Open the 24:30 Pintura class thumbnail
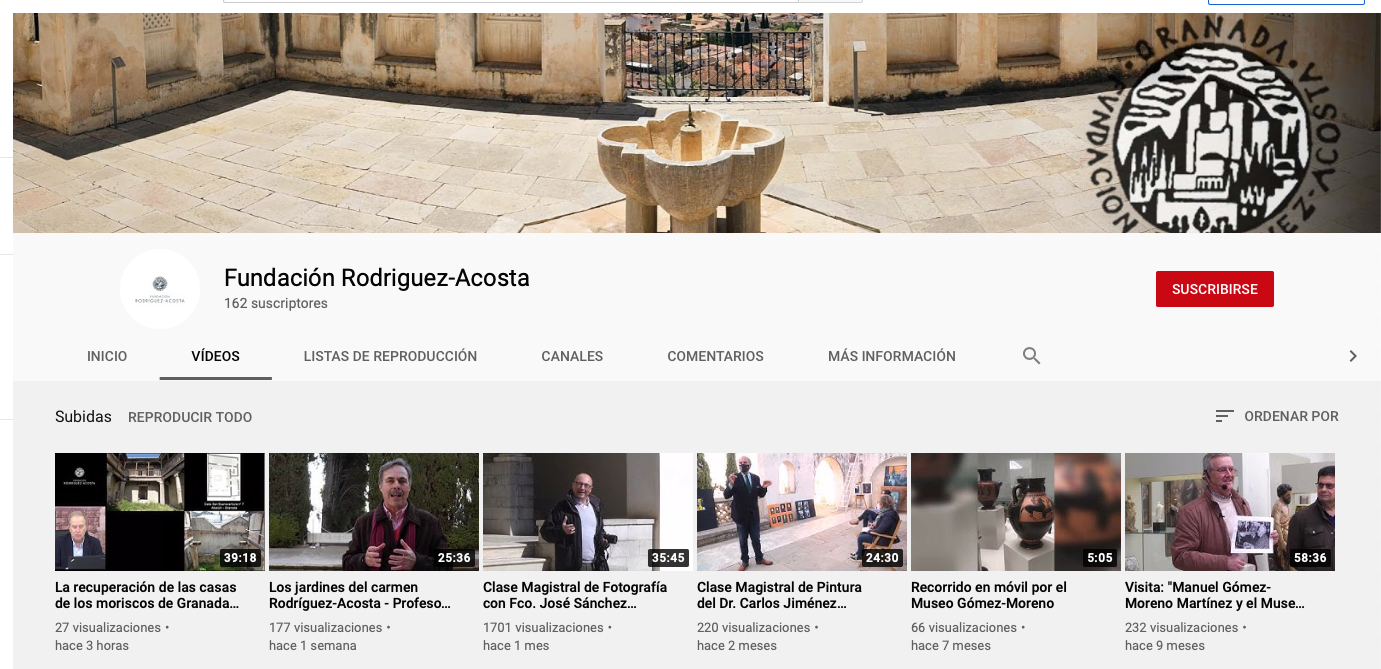The width and height of the screenshot is (1381, 669). click(x=802, y=512)
